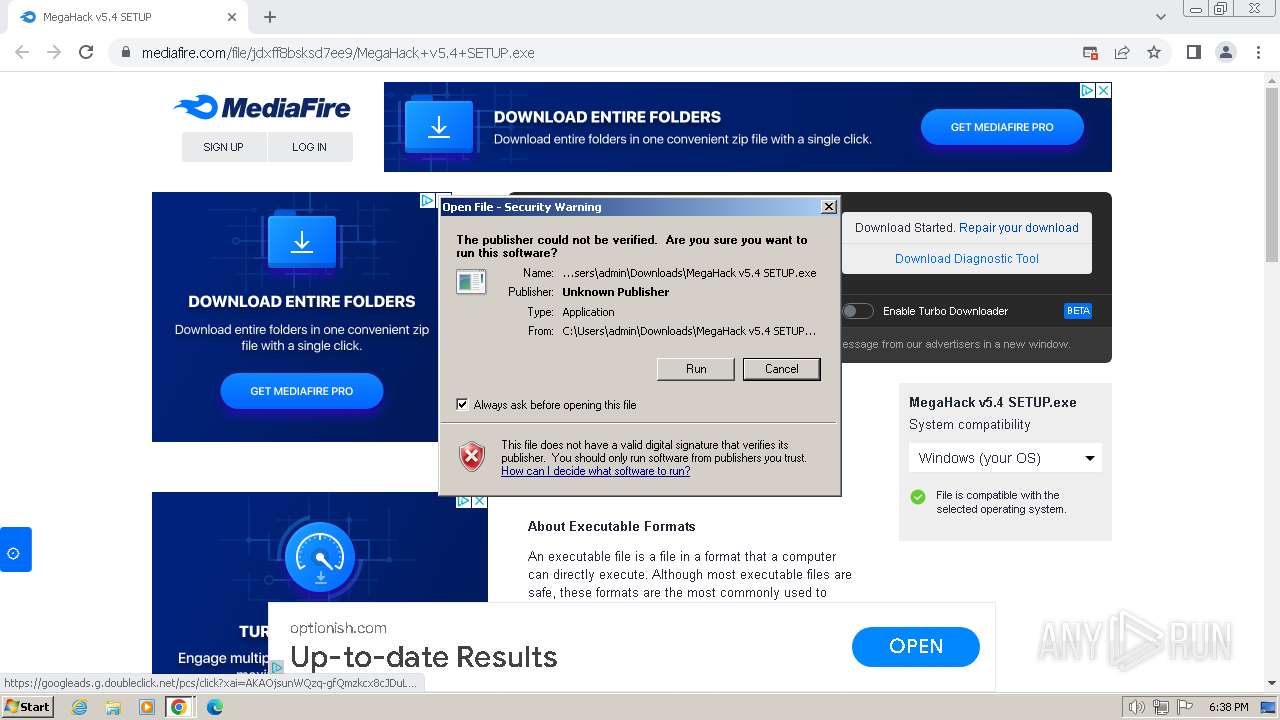Click GET MEDIAFIRE PRO in left ad
This screenshot has height=720, width=1280.
click(302, 391)
